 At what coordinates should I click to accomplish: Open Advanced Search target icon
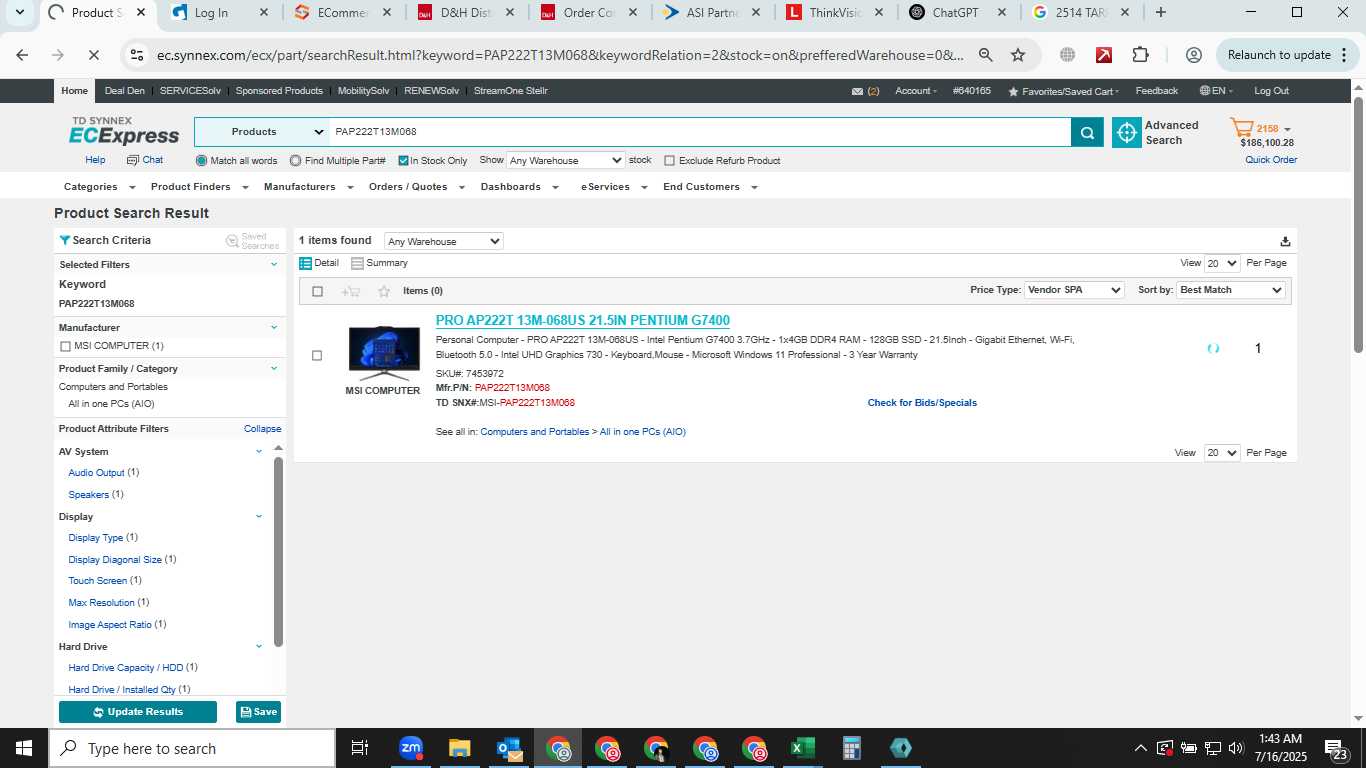click(x=1127, y=133)
